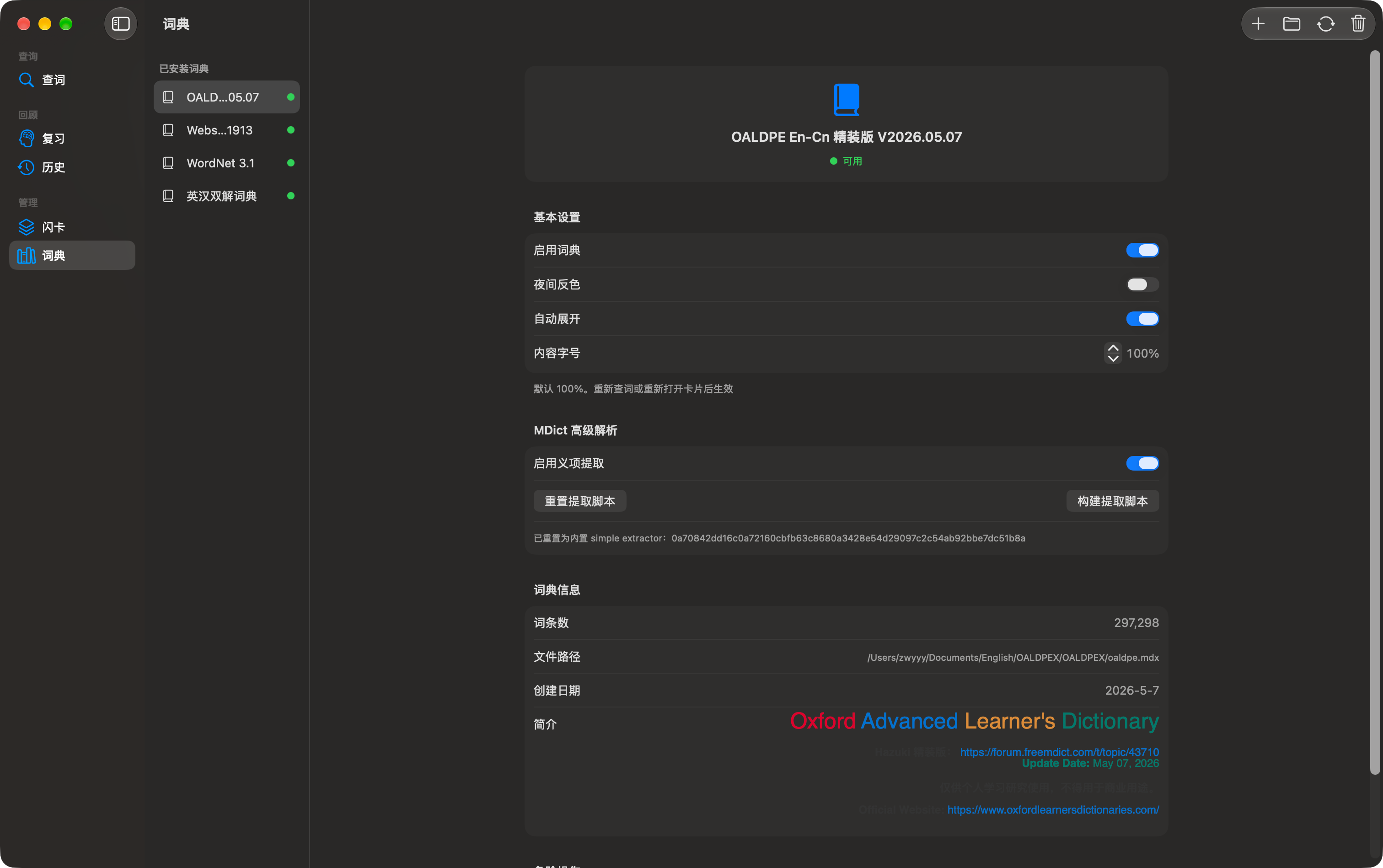Click the 构建提取脚本 button
1383x868 pixels.
point(1112,501)
